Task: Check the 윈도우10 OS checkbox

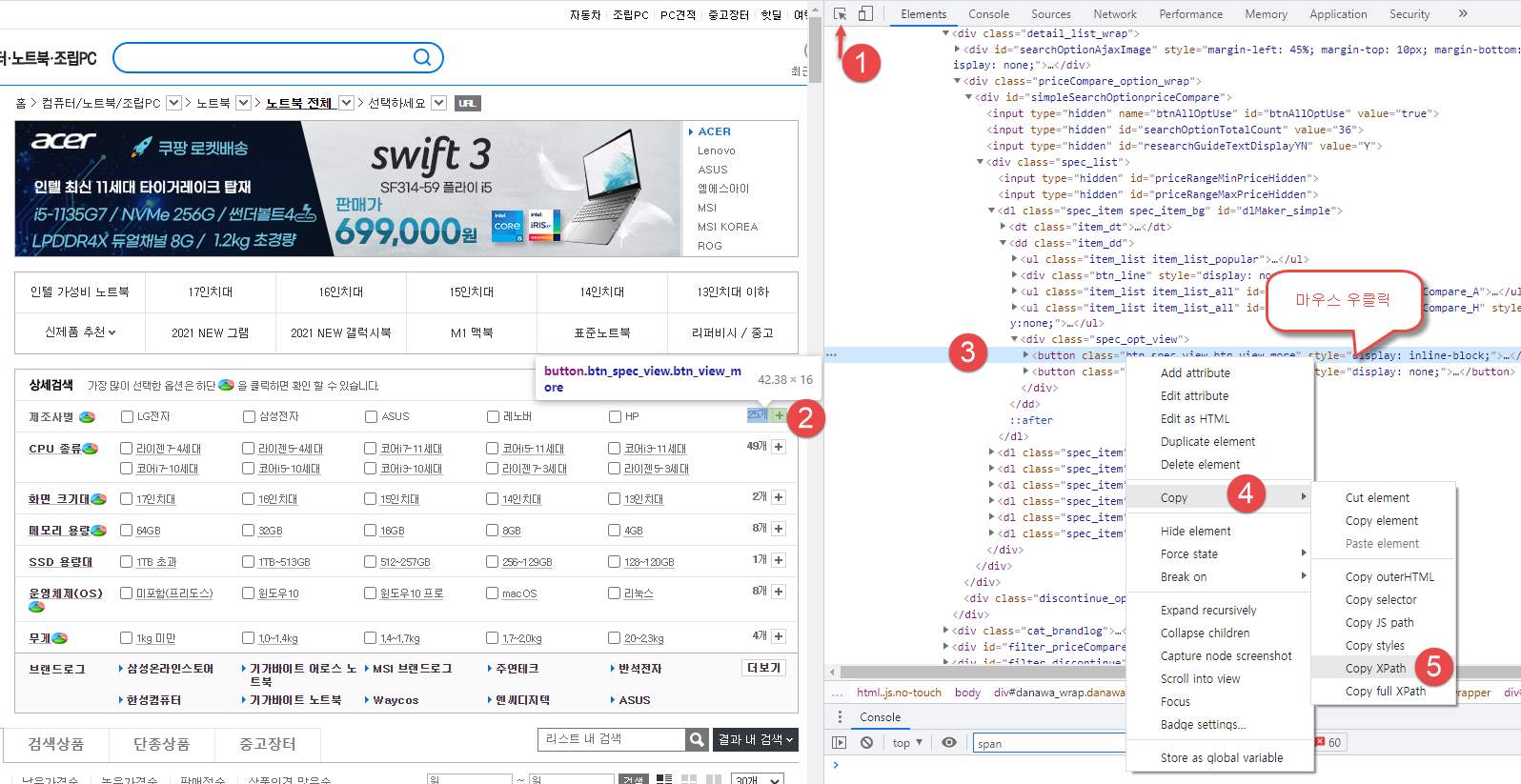Action: (248, 593)
